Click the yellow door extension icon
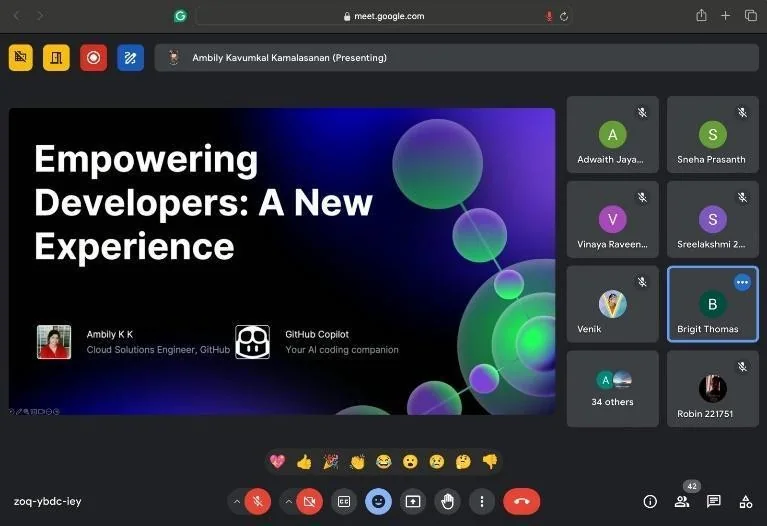 coord(56,58)
